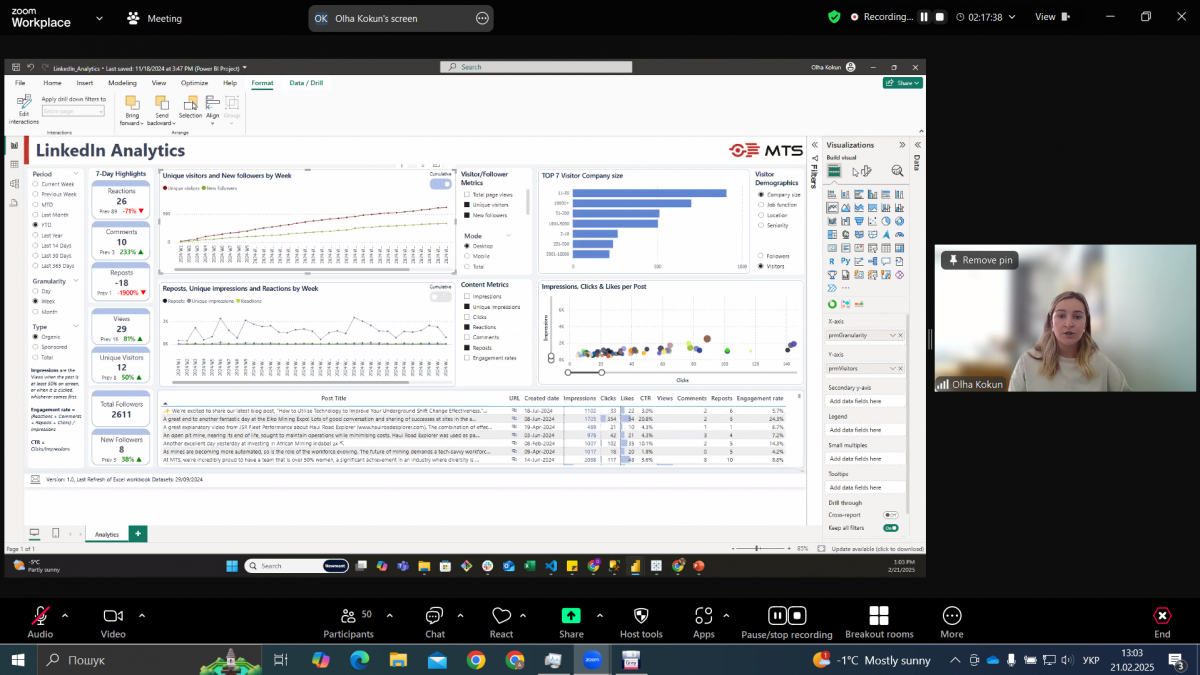
Task: Check the Total page views checkbox
Action: point(467,194)
